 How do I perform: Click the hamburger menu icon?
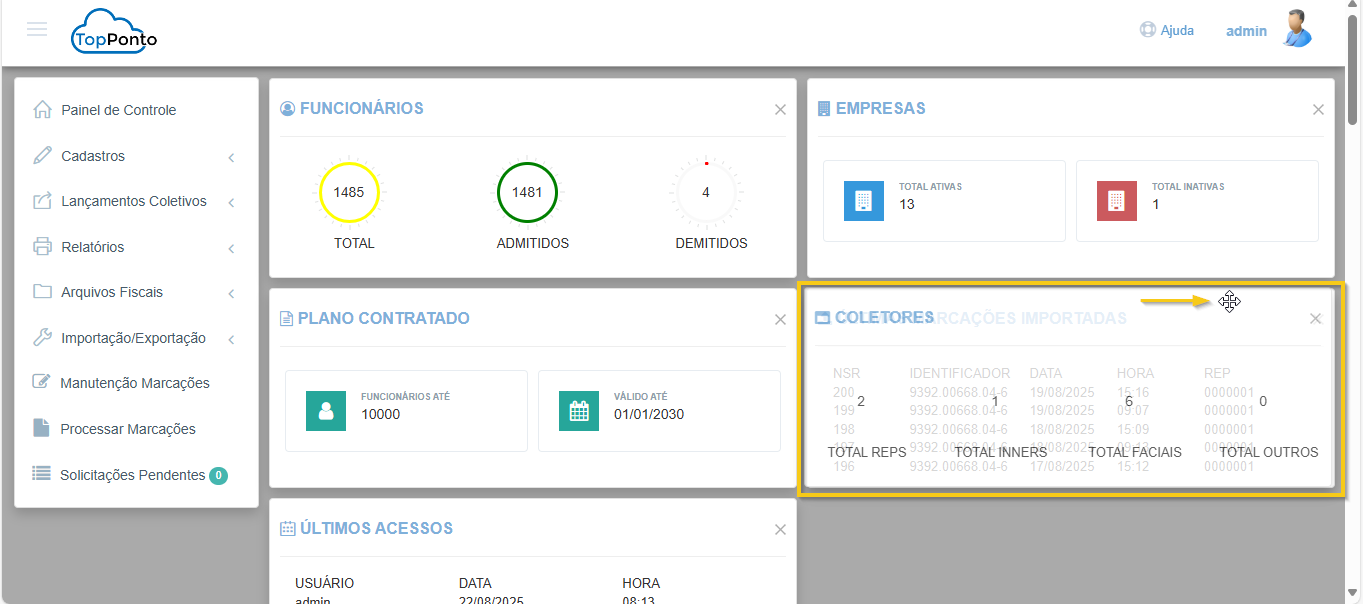[x=37, y=29]
